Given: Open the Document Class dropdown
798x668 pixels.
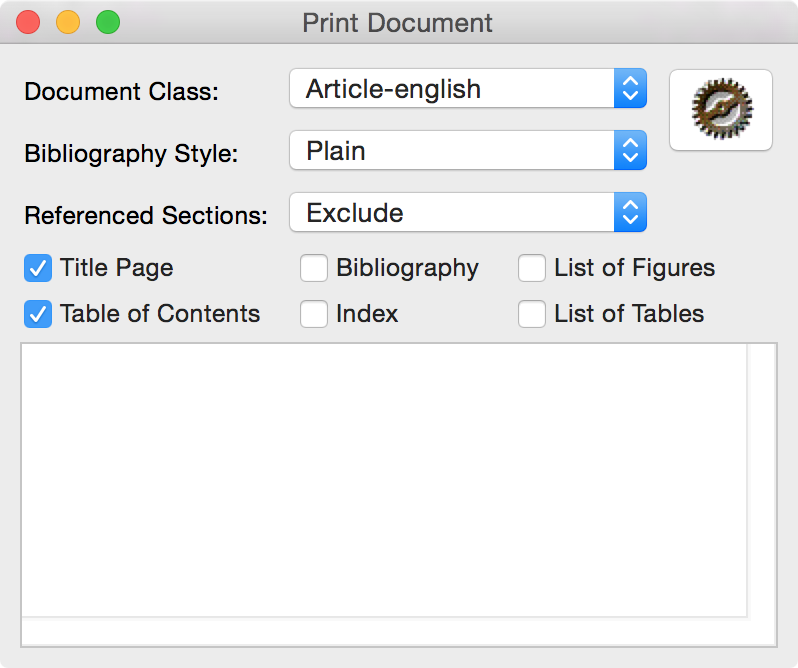Looking at the screenshot, I should [x=468, y=89].
